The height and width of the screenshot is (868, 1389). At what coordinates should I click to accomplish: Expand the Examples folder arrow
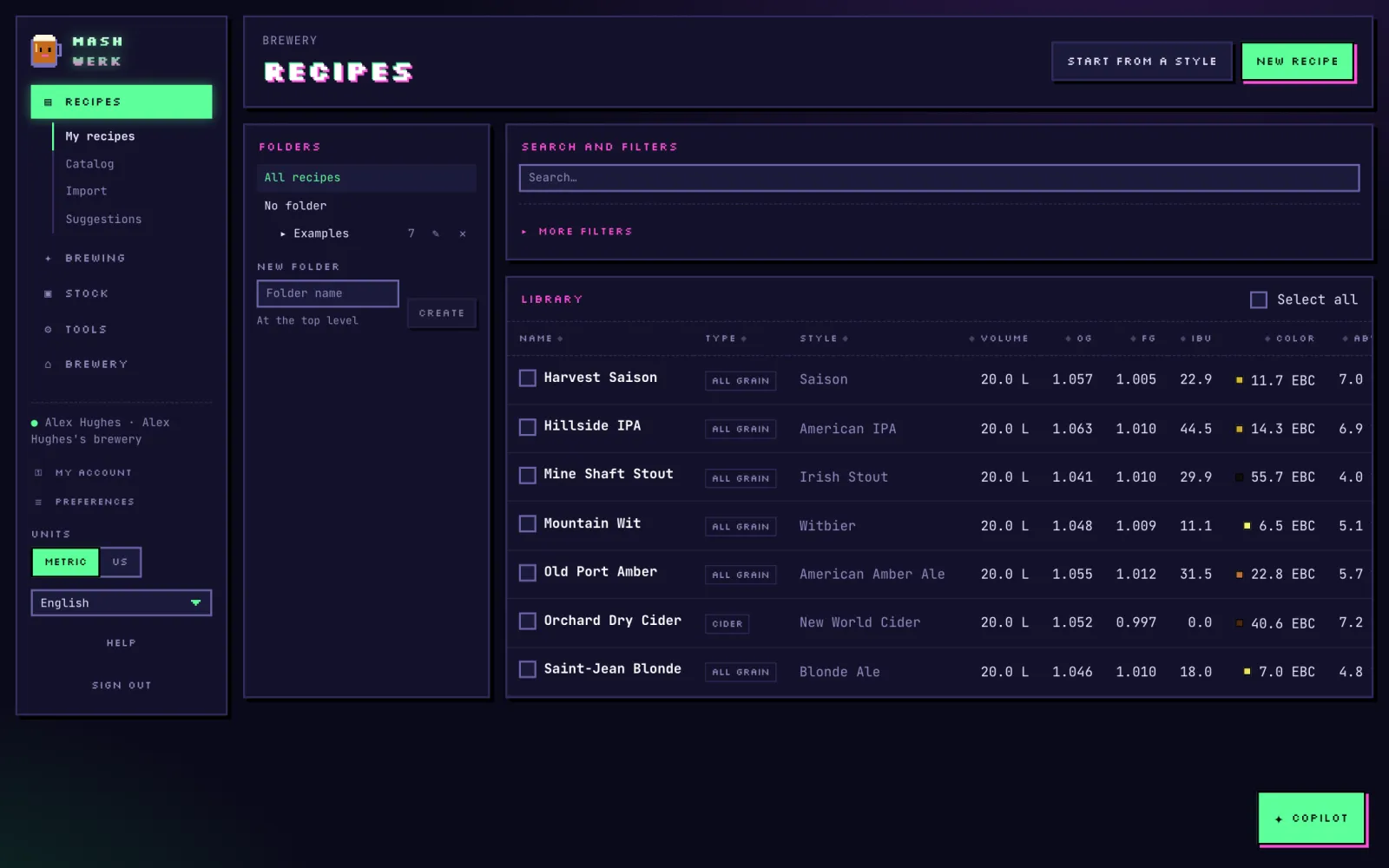283,234
